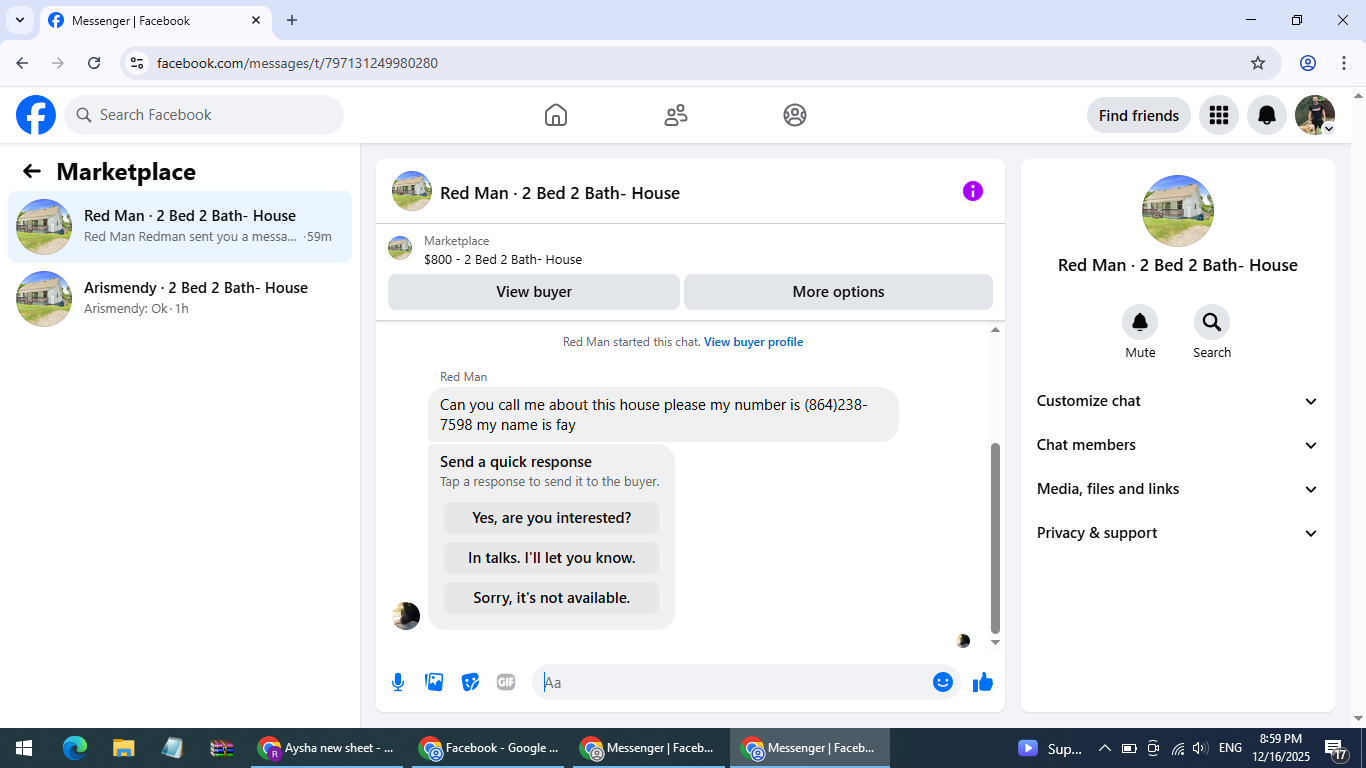Open WinRAR from taskbar

pyautogui.click(x=221, y=748)
